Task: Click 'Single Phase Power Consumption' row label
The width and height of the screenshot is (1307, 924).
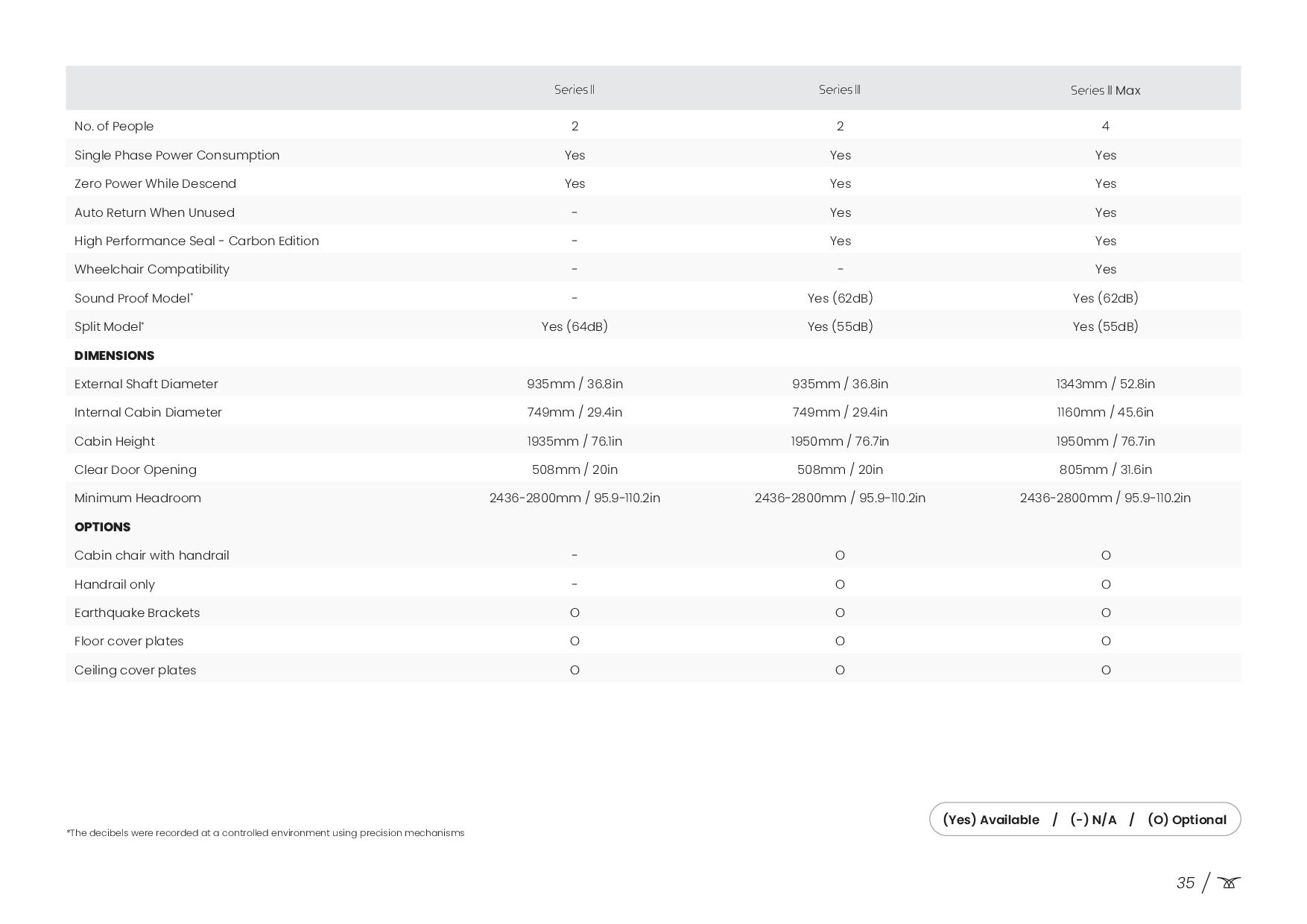Action: click(x=177, y=155)
